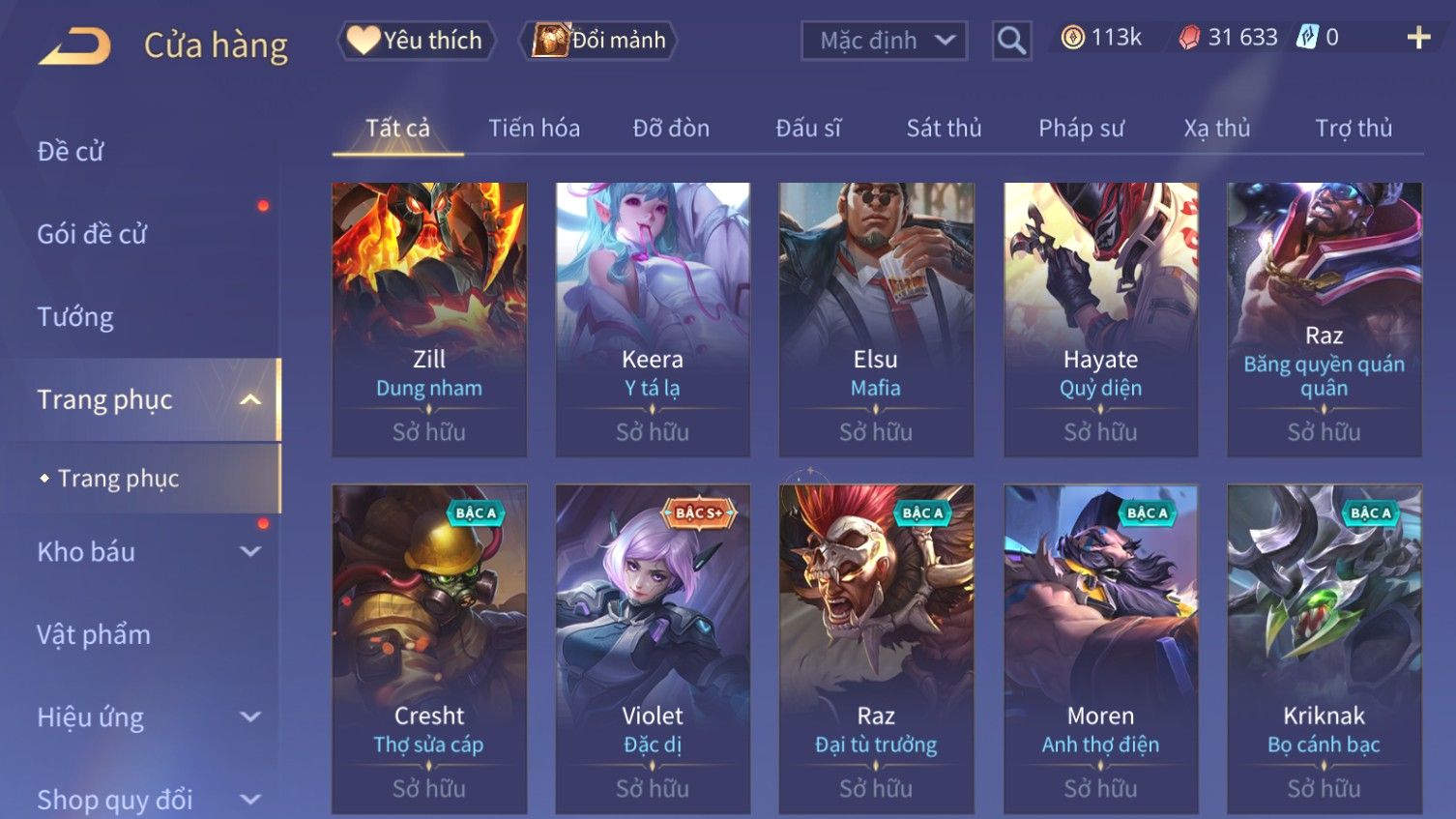Viewport: 1456px width, 819px height.
Task: Open Đổi mảnh fragment exchange chest
Action: coord(598,41)
